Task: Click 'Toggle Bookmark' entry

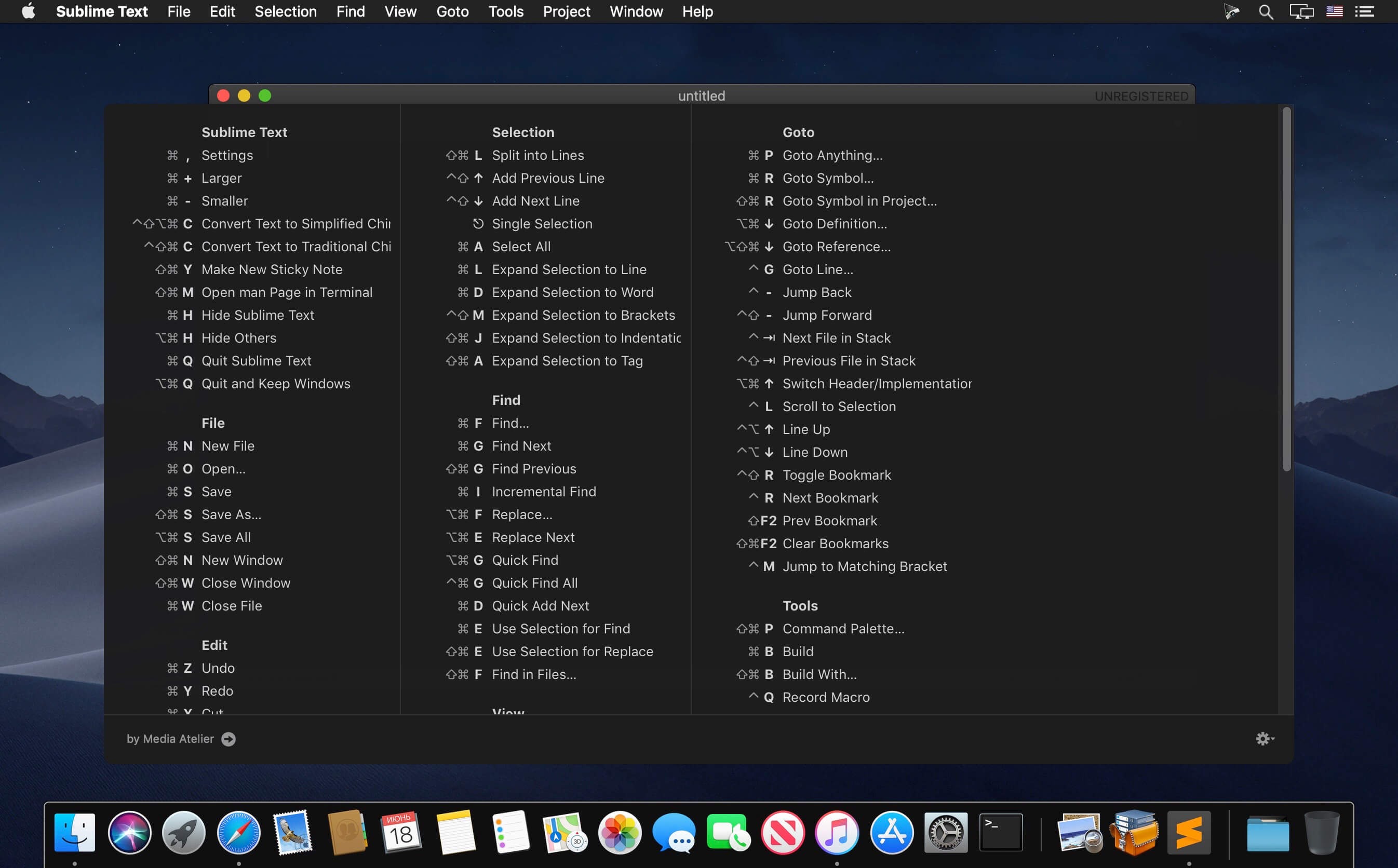Action: coord(837,475)
